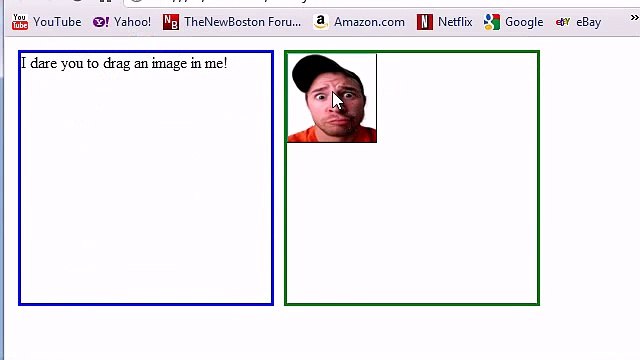Click the YouTube bookmark label

57,22
